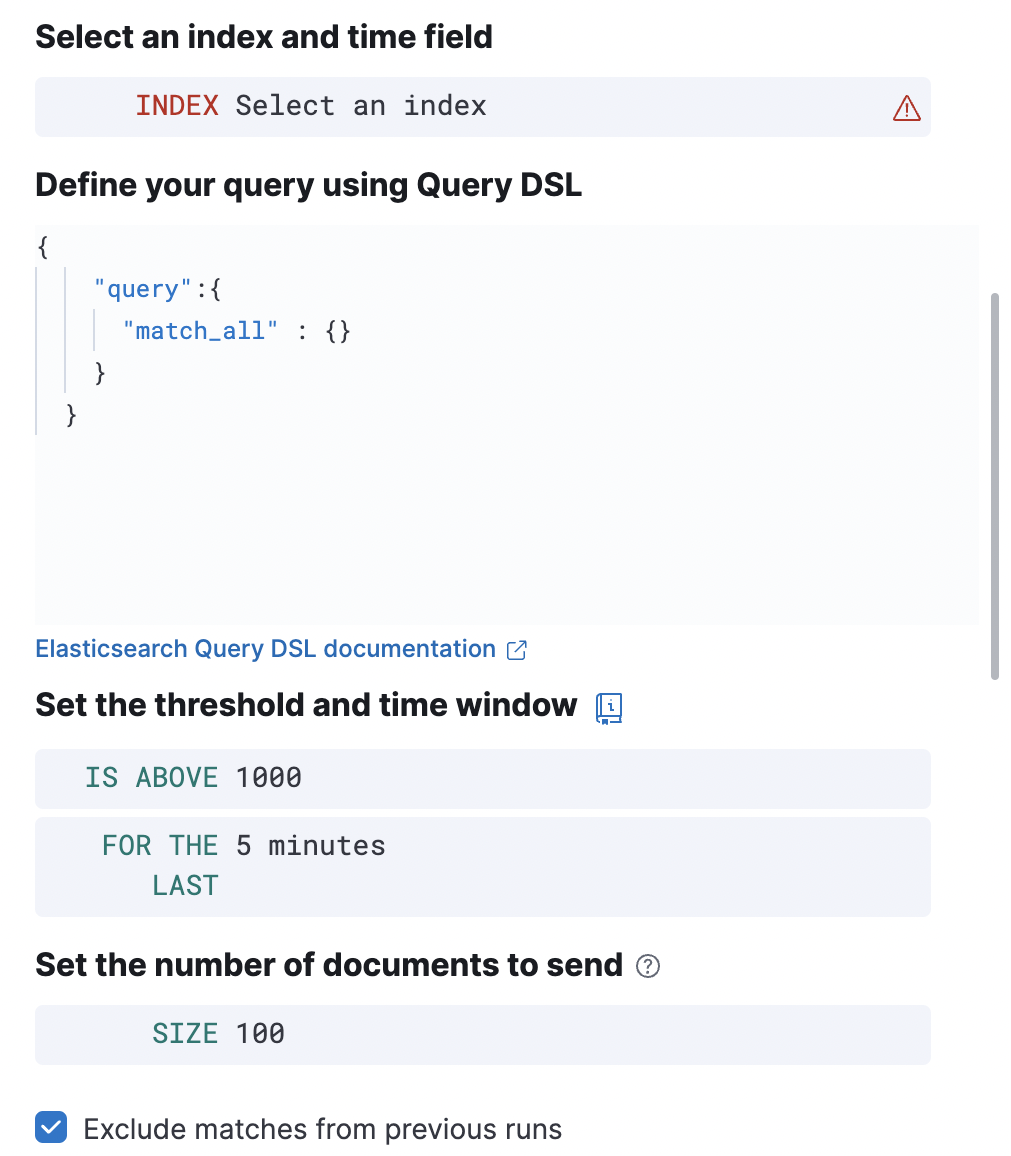
Task: Open Elasticsearch Query DSL documentation link
Action: pos(265,649)
